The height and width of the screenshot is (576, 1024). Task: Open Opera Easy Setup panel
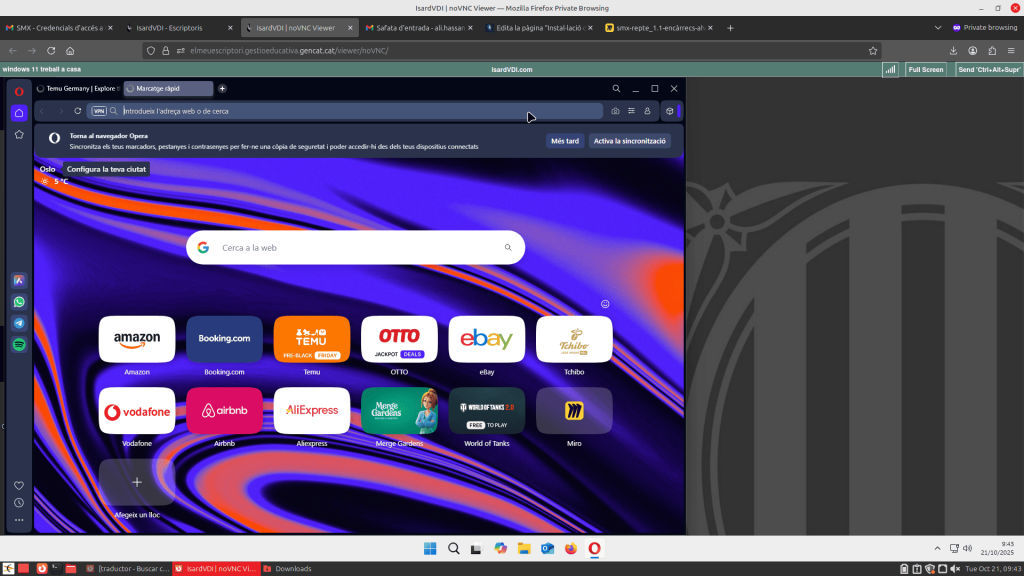pos(631,111)
